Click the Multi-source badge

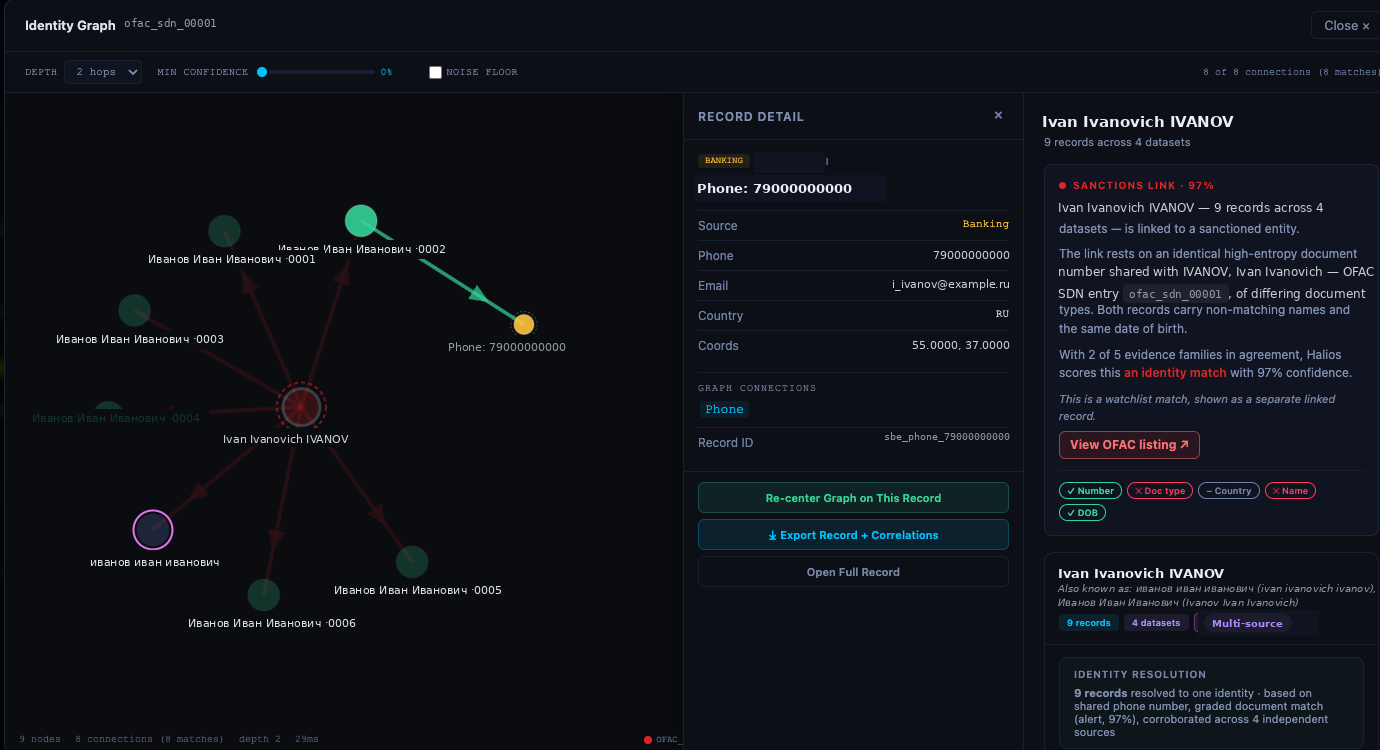point(1247,623)
